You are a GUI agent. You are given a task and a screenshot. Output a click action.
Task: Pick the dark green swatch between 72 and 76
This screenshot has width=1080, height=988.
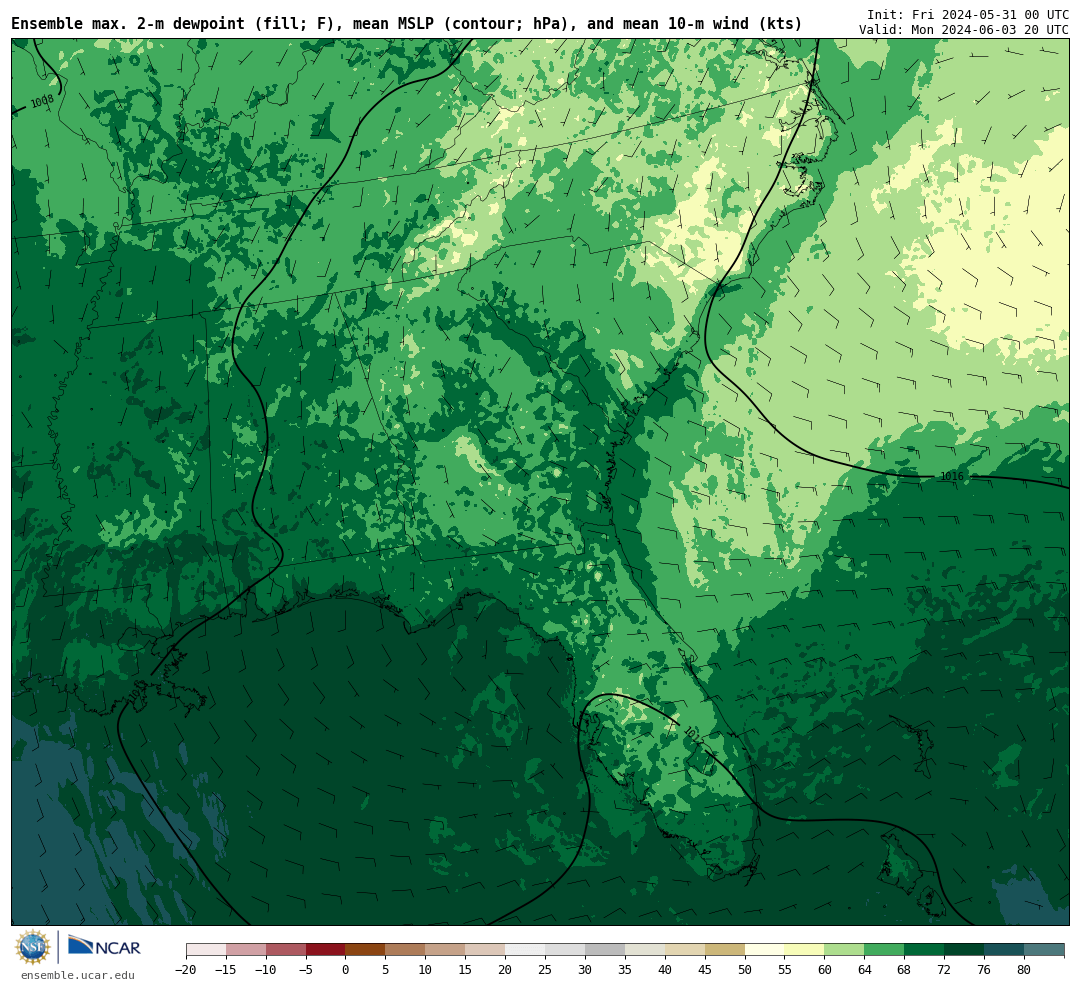point(965,950)
